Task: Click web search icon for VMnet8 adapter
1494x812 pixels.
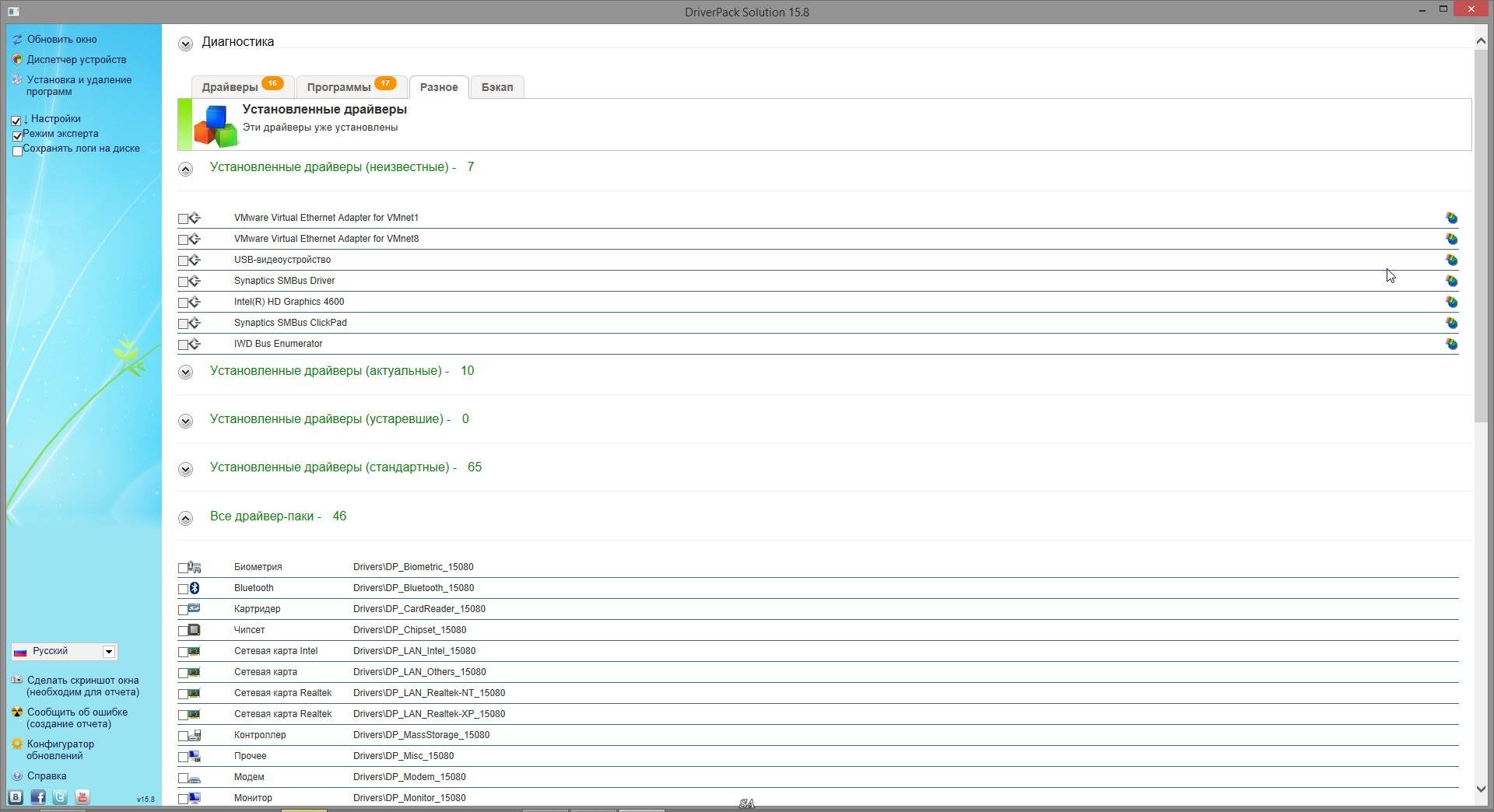Action: (x=1451, y=239)
